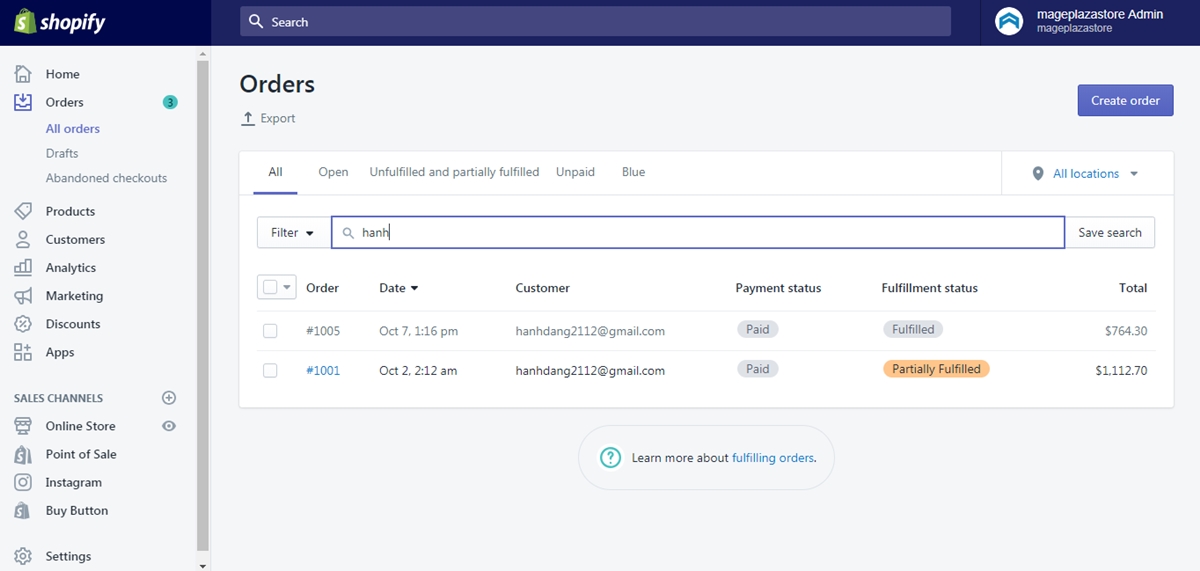The width and height of the screenshot is (1200, 571).
Task: Click the Create order button
Action: pos(1125,100)
